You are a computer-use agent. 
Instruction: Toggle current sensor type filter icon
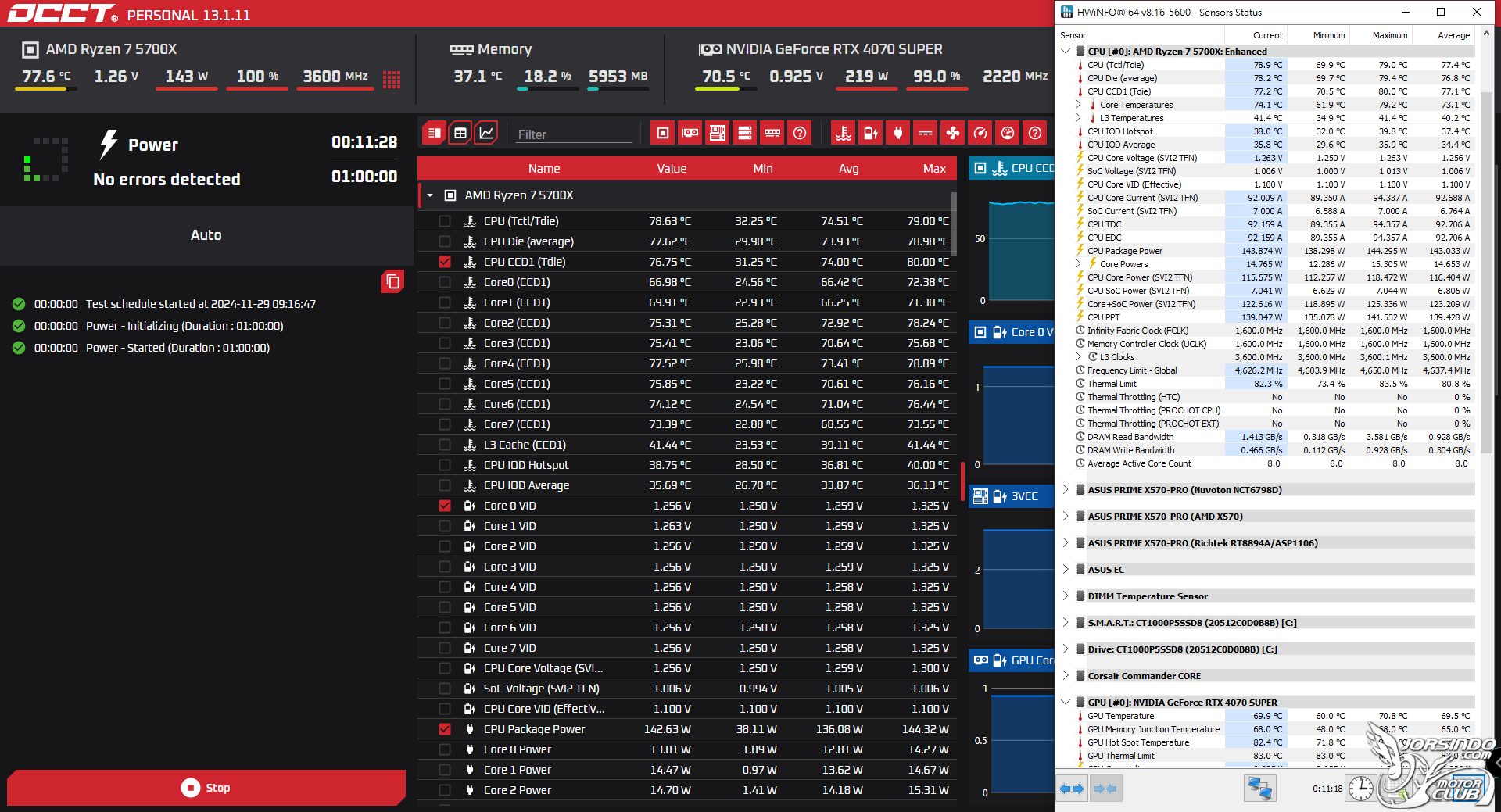click(926, 133)
